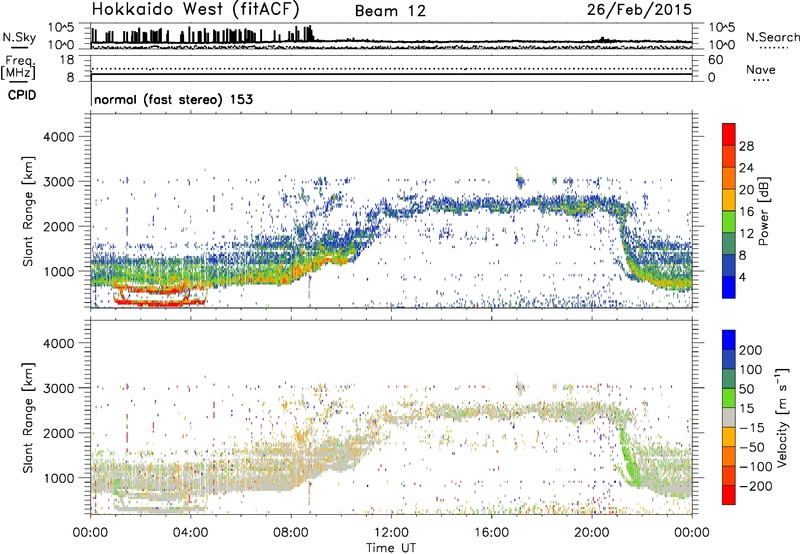Select the "Beam 12" label
800x554 pixels.
coord(390,11)
